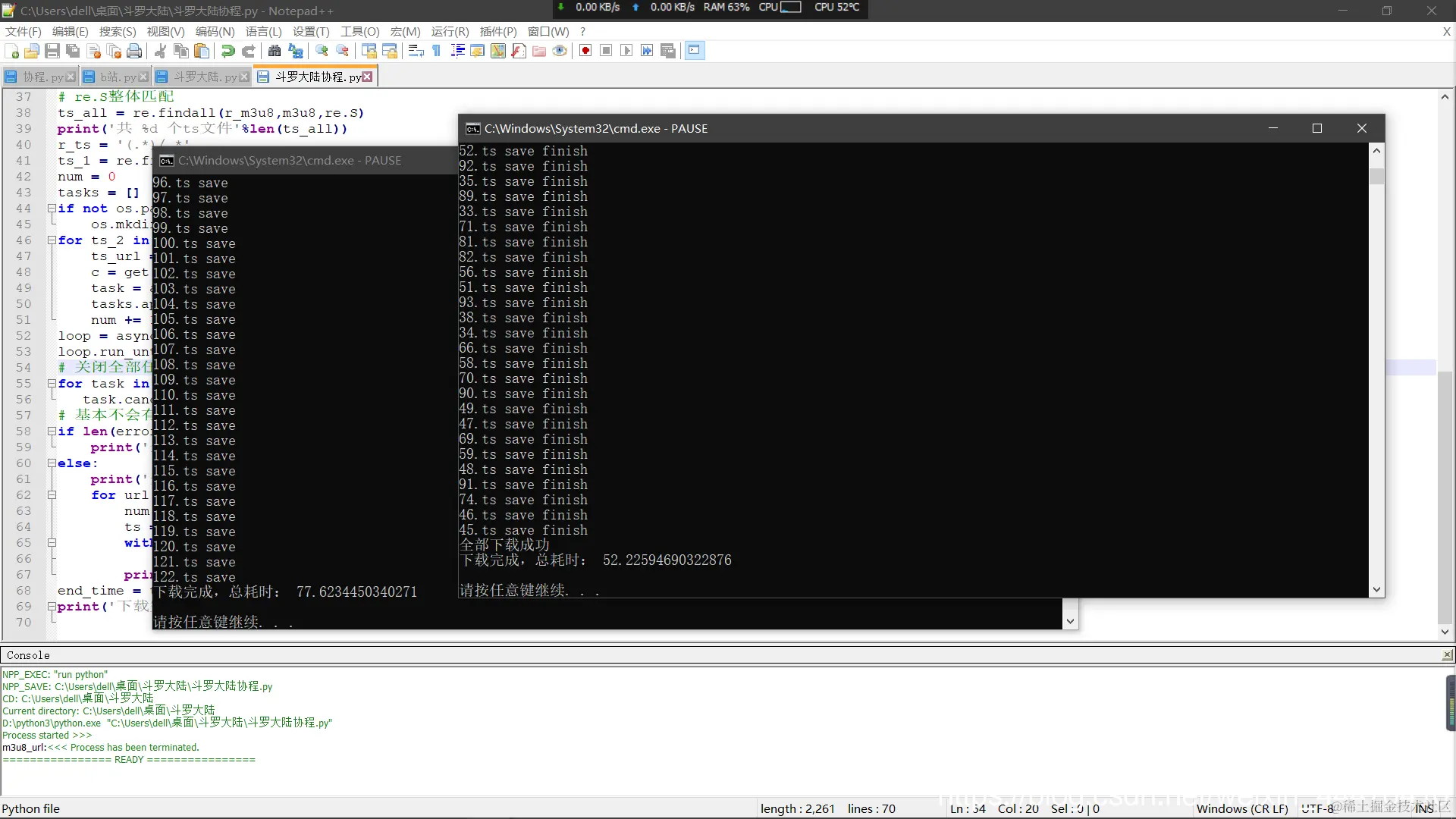The height and width of the screenshot is (819, 1456).
Task: Toggle the word wrap toolbar button
Action: (416, 51)
